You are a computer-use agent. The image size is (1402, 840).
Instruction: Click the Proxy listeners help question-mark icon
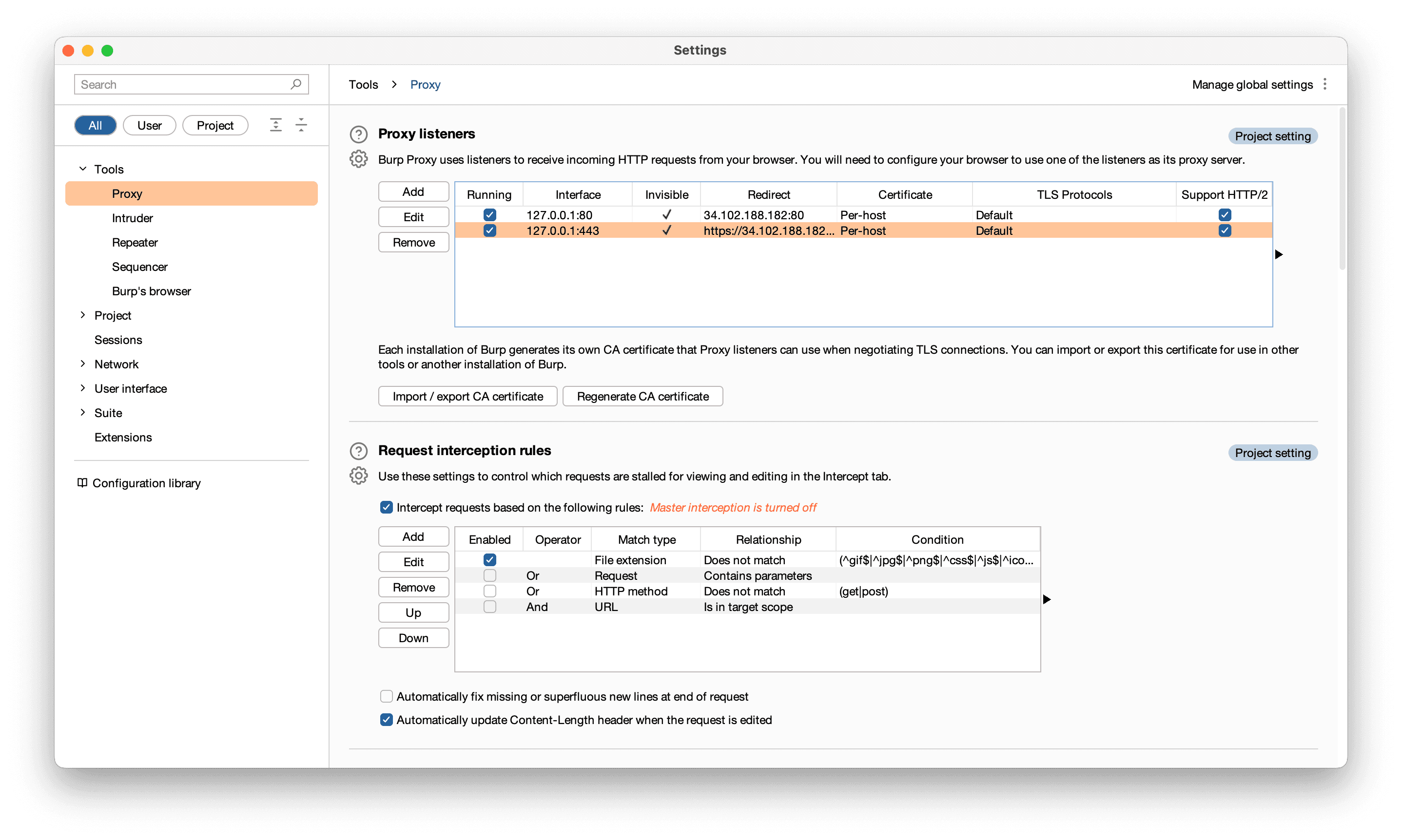(x=358, y=134)
